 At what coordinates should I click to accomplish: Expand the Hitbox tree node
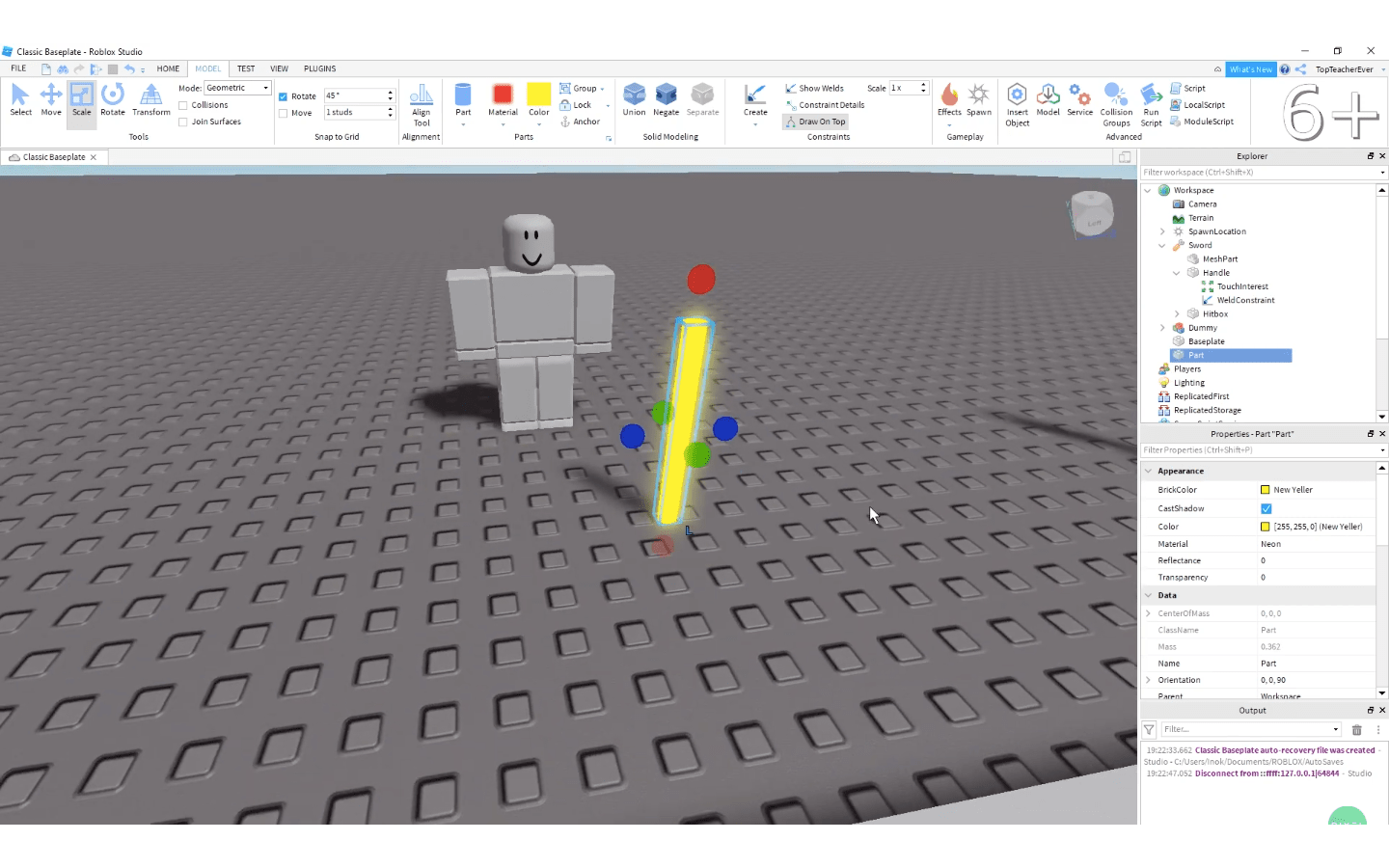coord(1177,313)
